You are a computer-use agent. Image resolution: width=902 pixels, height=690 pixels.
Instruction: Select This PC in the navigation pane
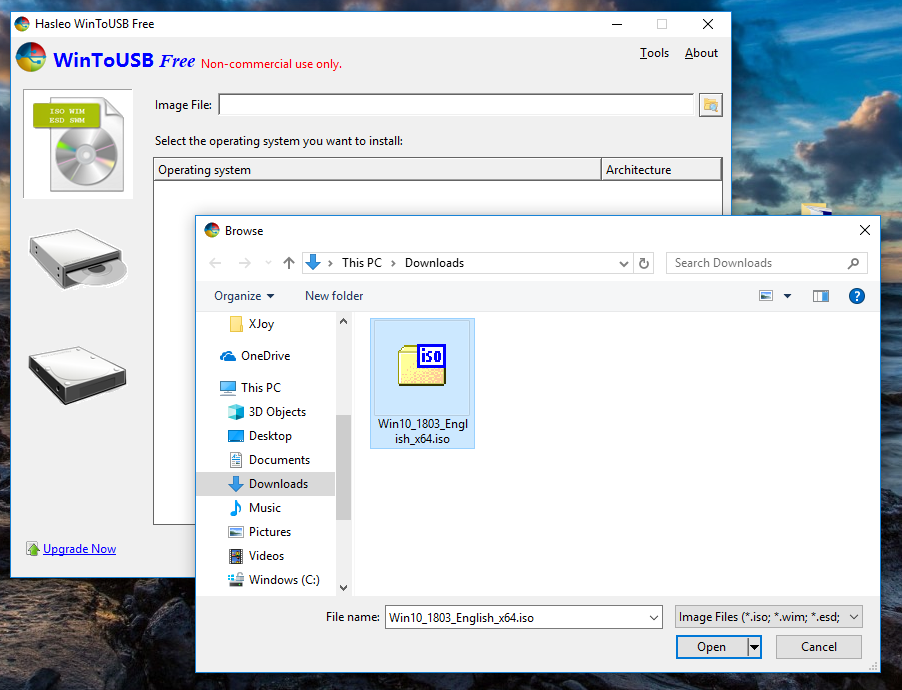250,387
